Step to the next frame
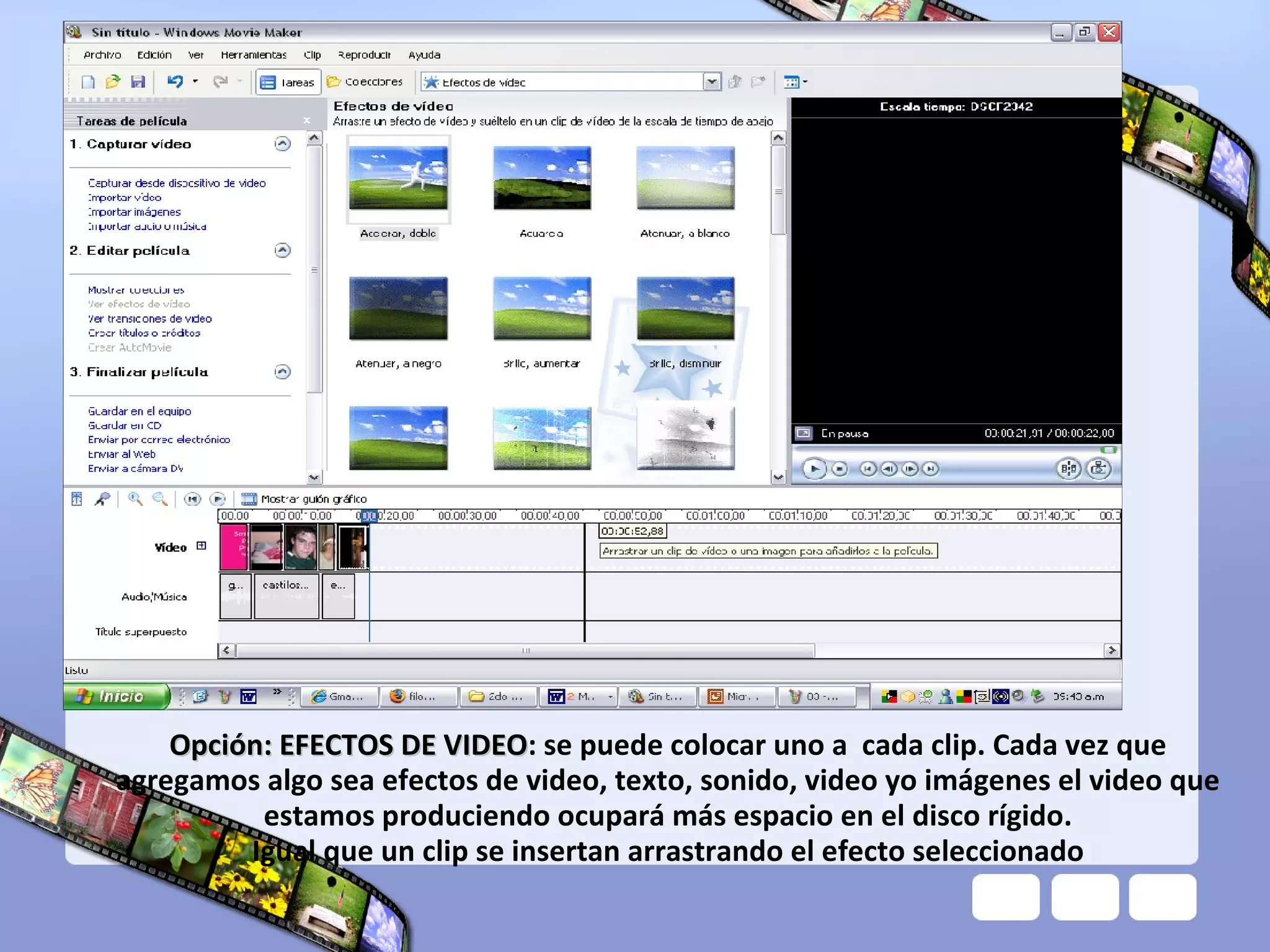Screen dimensions: 1270x952 pos(910,469)
